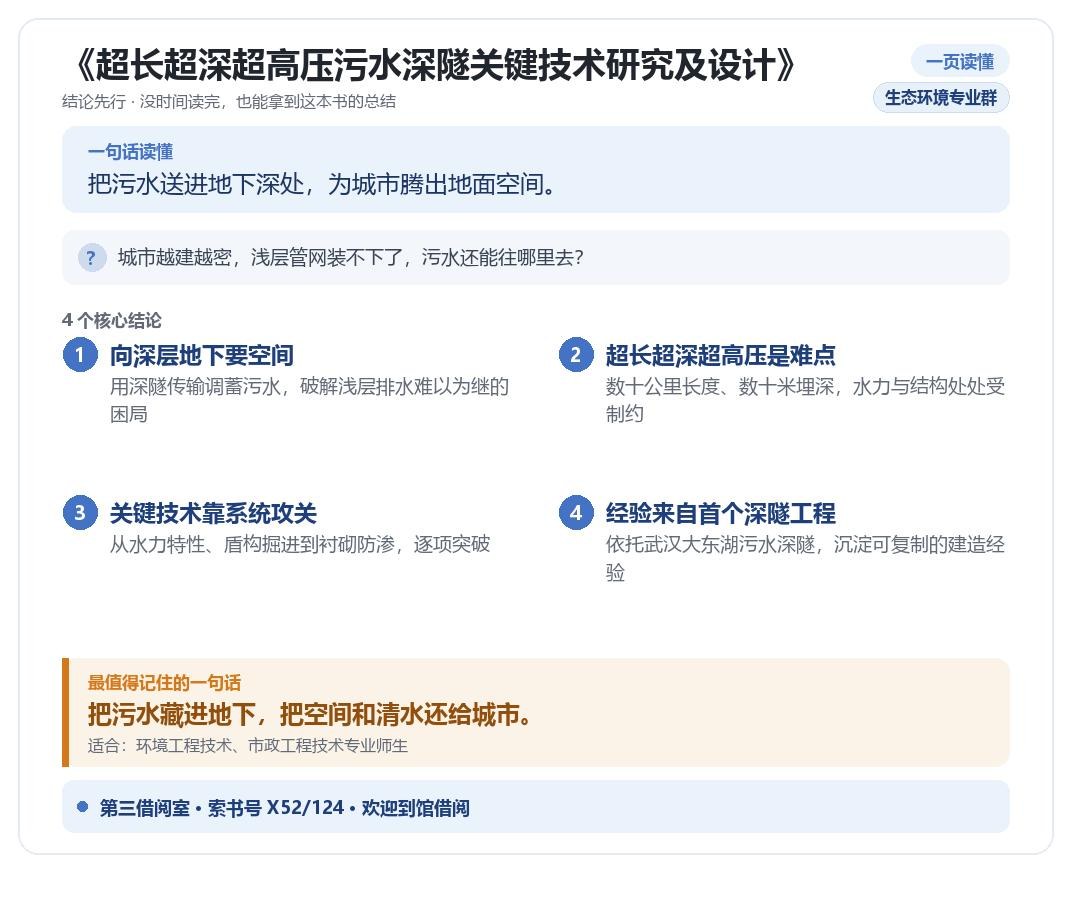Click the 4 个核心结论 heading
The image size is (1071, 900).
(111, 320)
